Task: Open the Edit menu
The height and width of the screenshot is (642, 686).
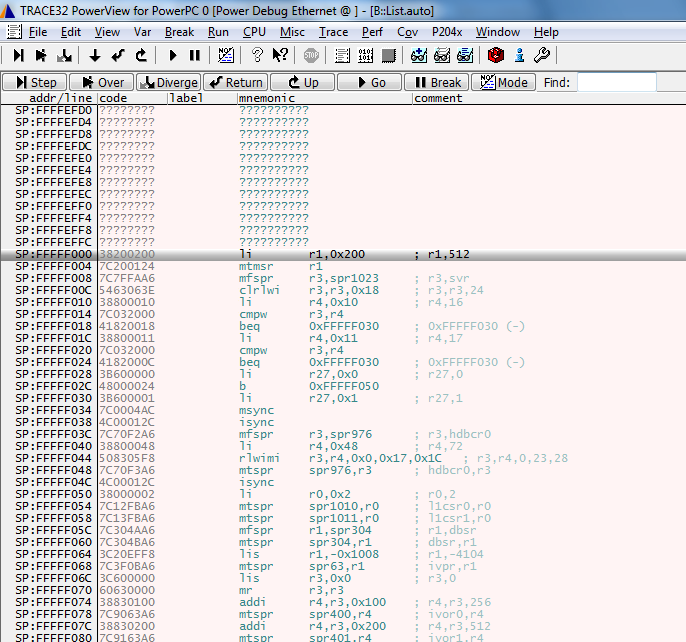Action: [71, 32]
